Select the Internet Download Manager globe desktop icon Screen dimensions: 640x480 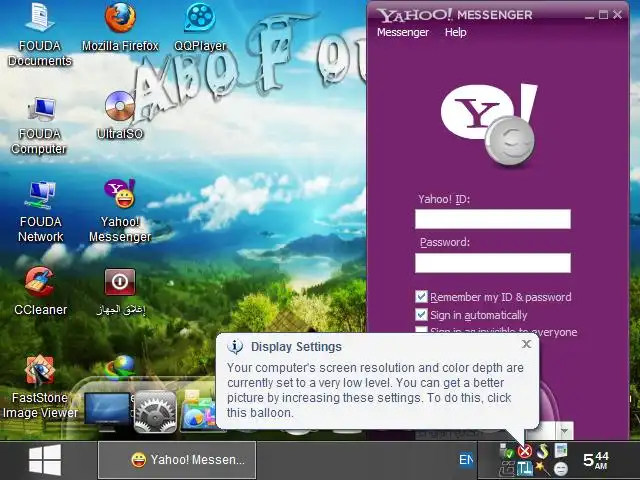tap(120, 366)
